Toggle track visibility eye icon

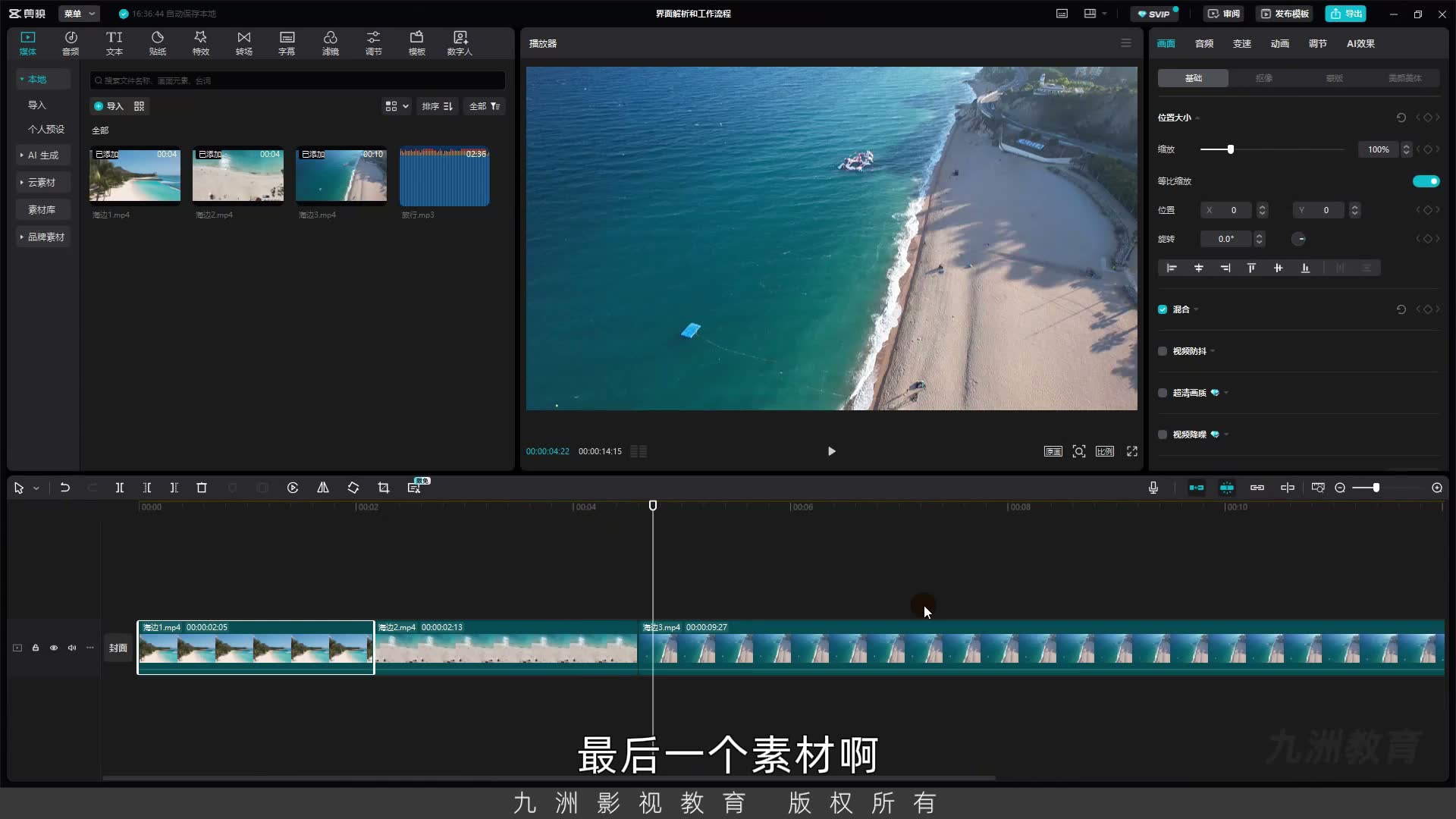click(54, 648)
